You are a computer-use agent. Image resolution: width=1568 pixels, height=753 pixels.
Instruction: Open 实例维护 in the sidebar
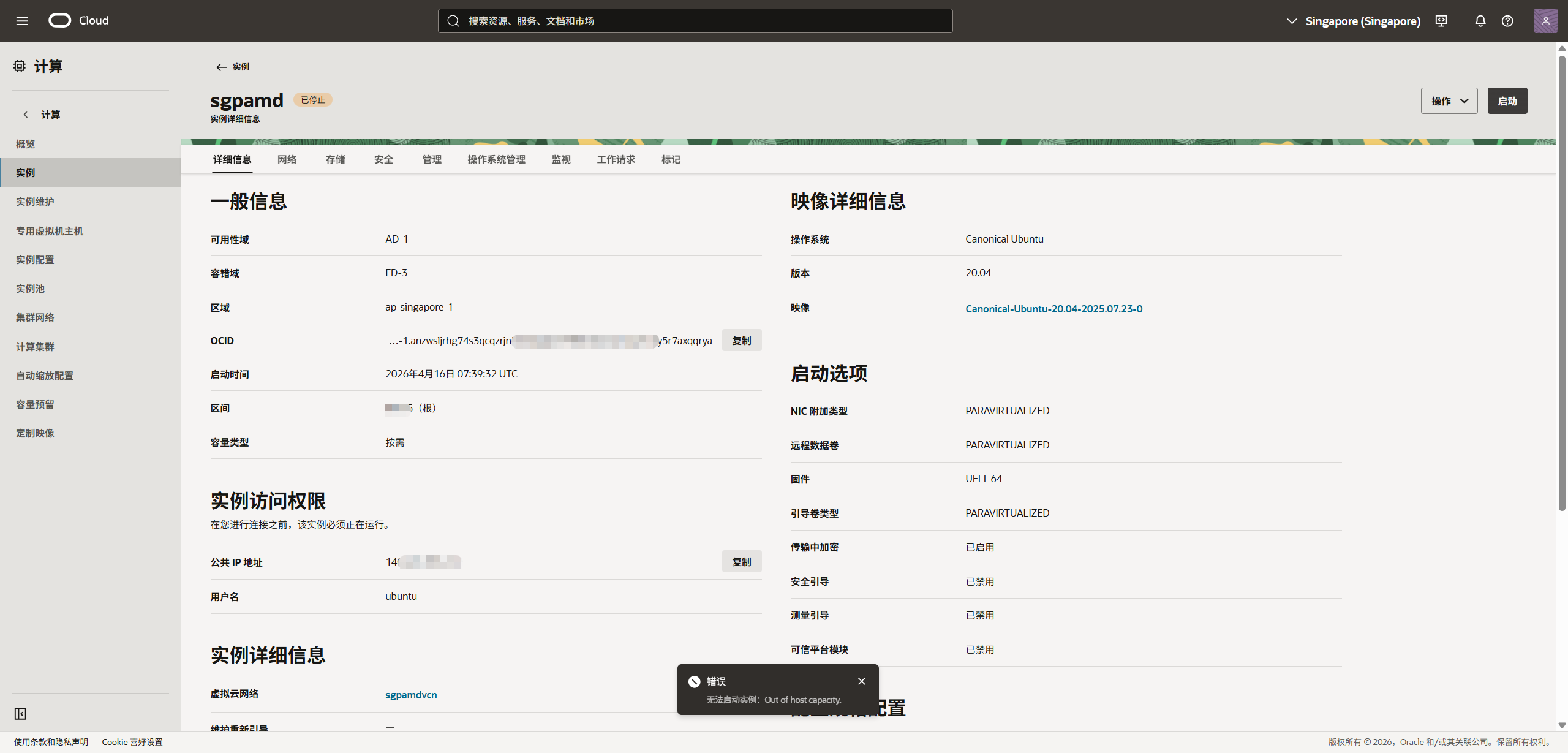click(x=91, y=202)
